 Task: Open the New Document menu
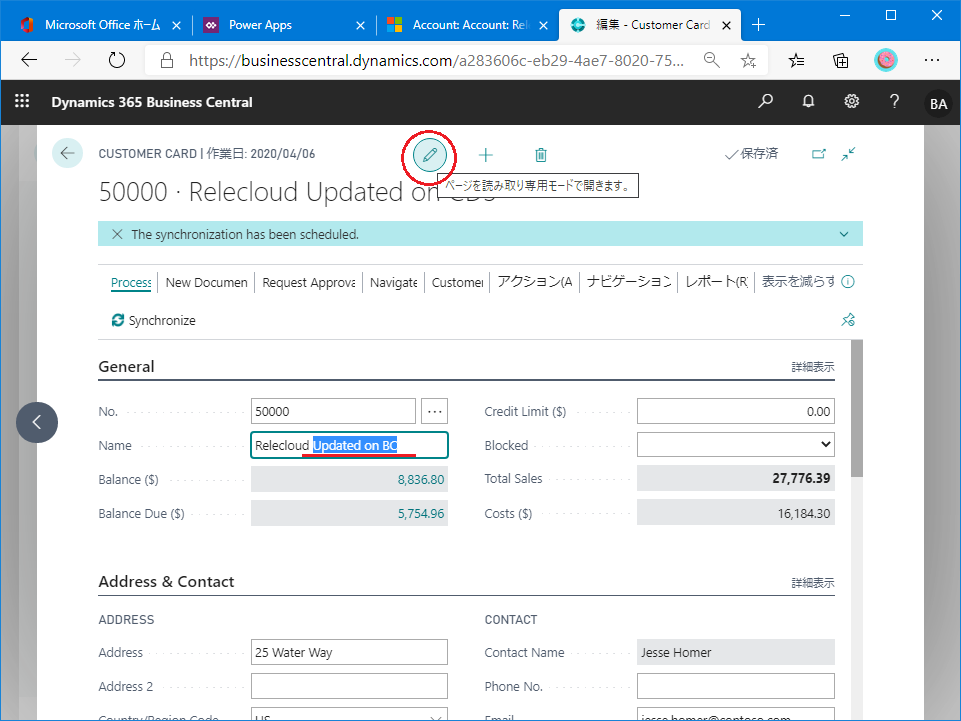point(207,283)
